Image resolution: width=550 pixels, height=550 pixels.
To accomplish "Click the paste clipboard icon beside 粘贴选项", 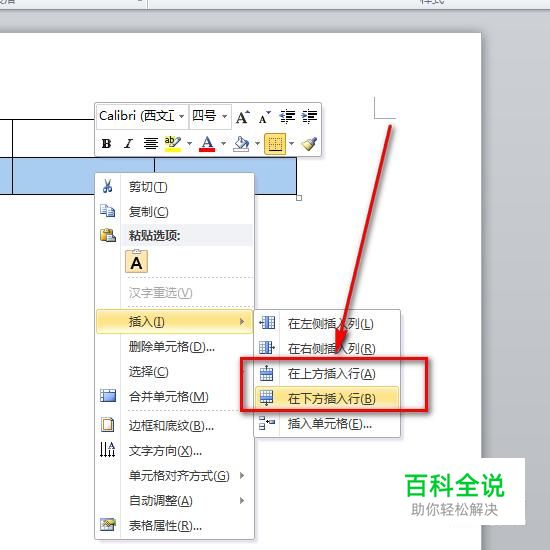I will pos(108,235).
